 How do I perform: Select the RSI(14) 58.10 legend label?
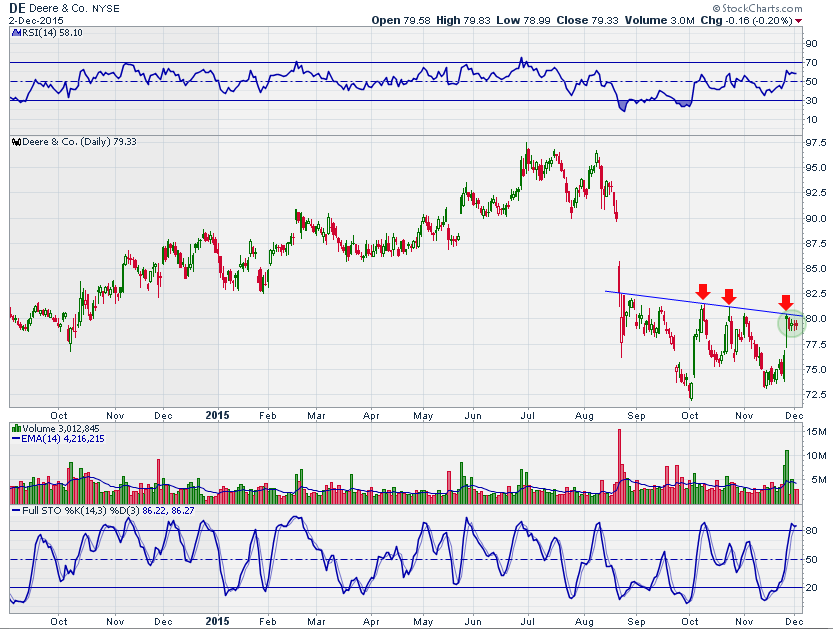point(52,33)
